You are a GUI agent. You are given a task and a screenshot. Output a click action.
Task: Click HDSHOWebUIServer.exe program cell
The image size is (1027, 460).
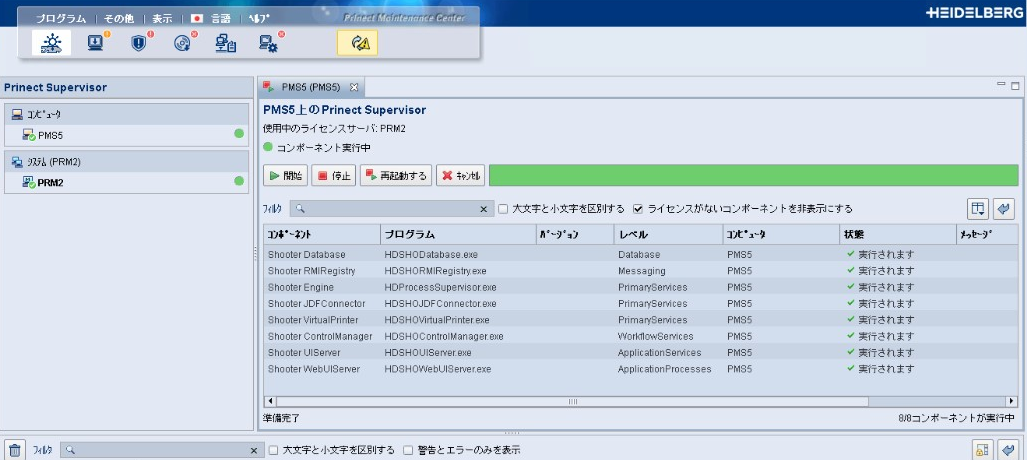click(438, 369)
